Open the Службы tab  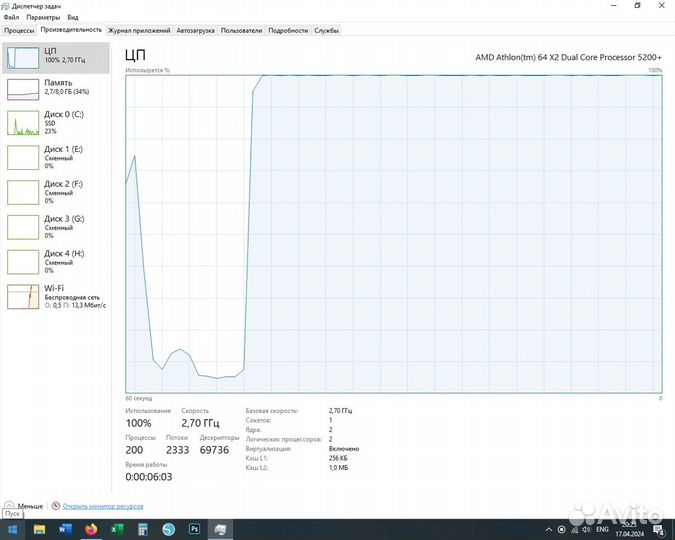(326, 30)
